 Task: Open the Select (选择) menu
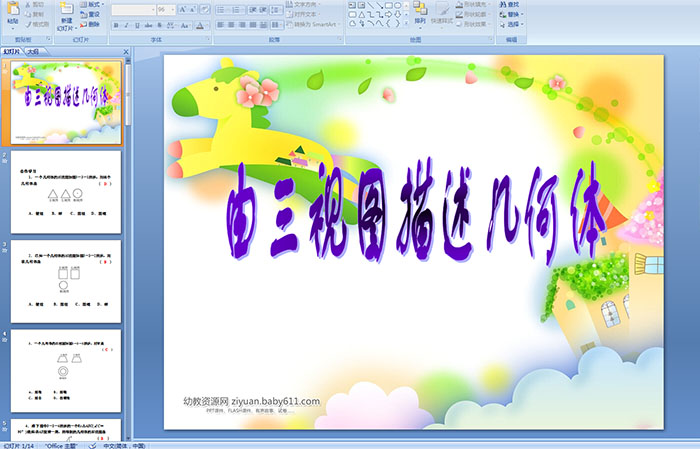[511, 24]
